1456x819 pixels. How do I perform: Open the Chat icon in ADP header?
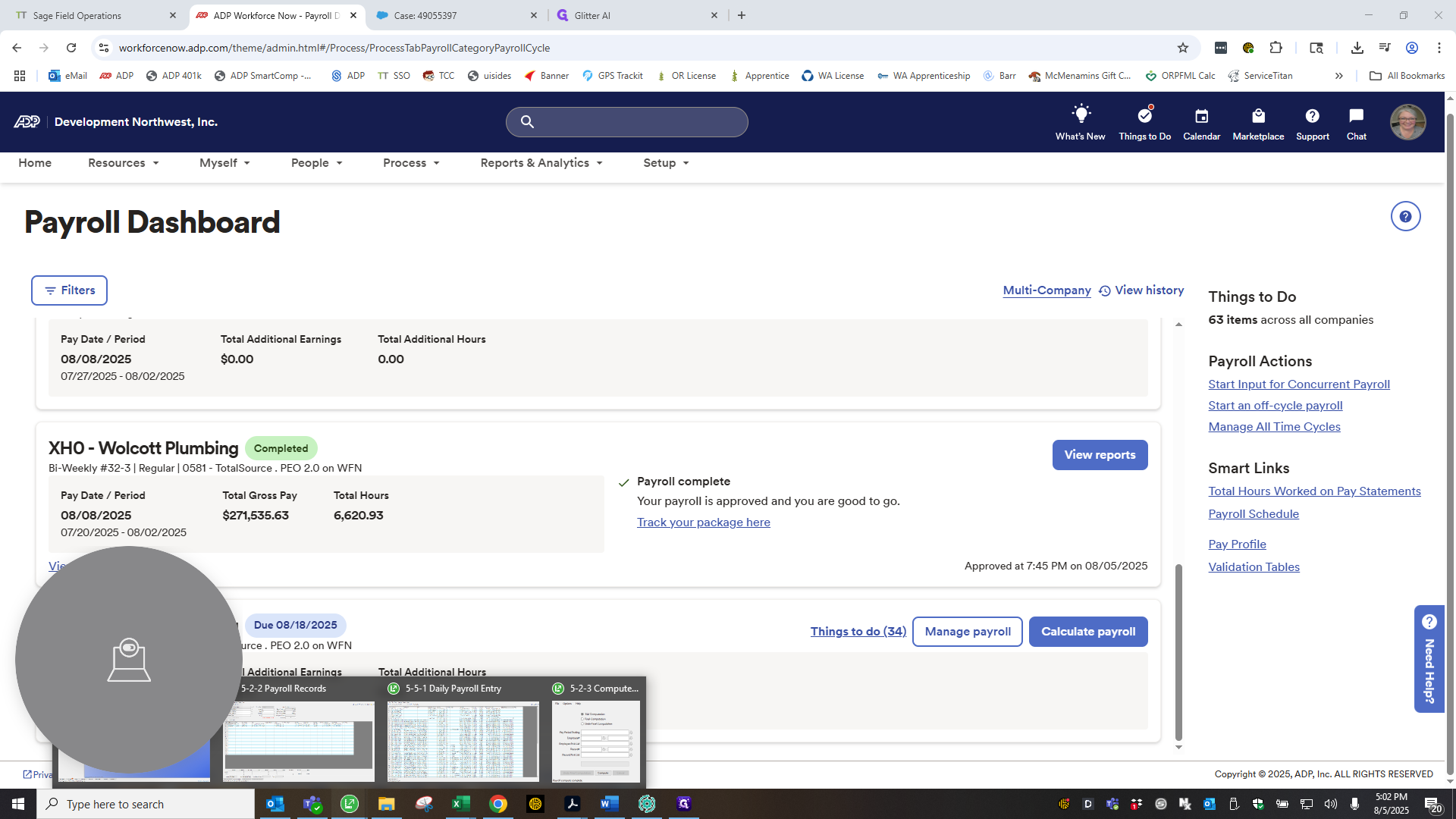[x=1356, y=122]
